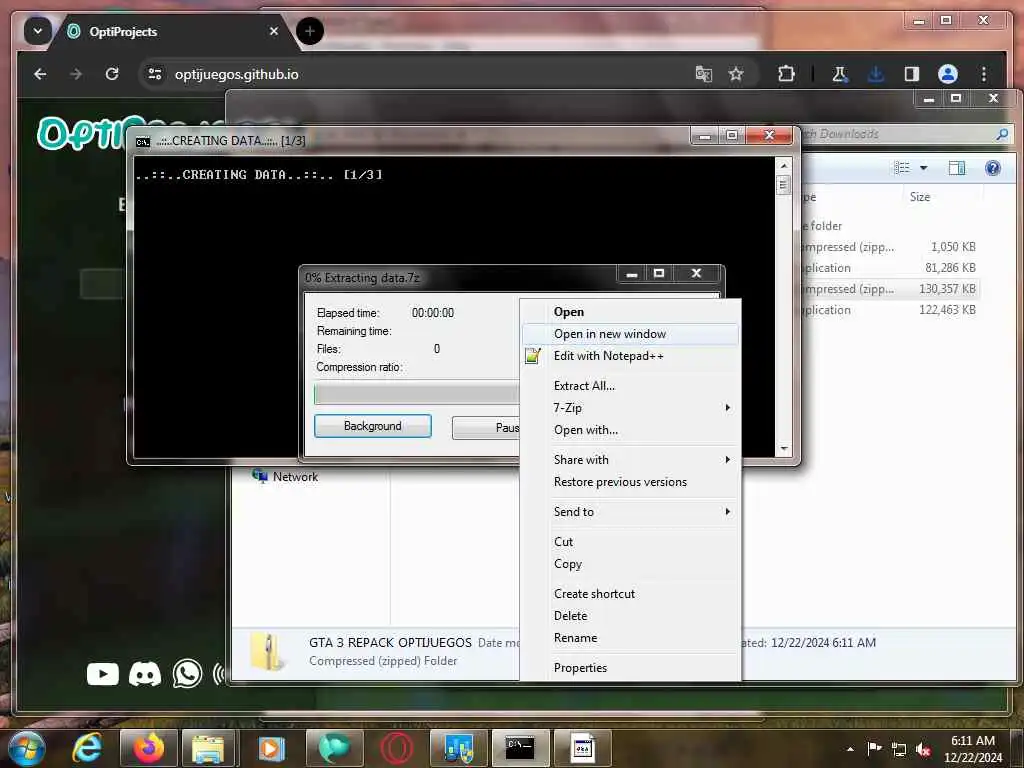Choose Extract All... in context menu

point(630,385)
